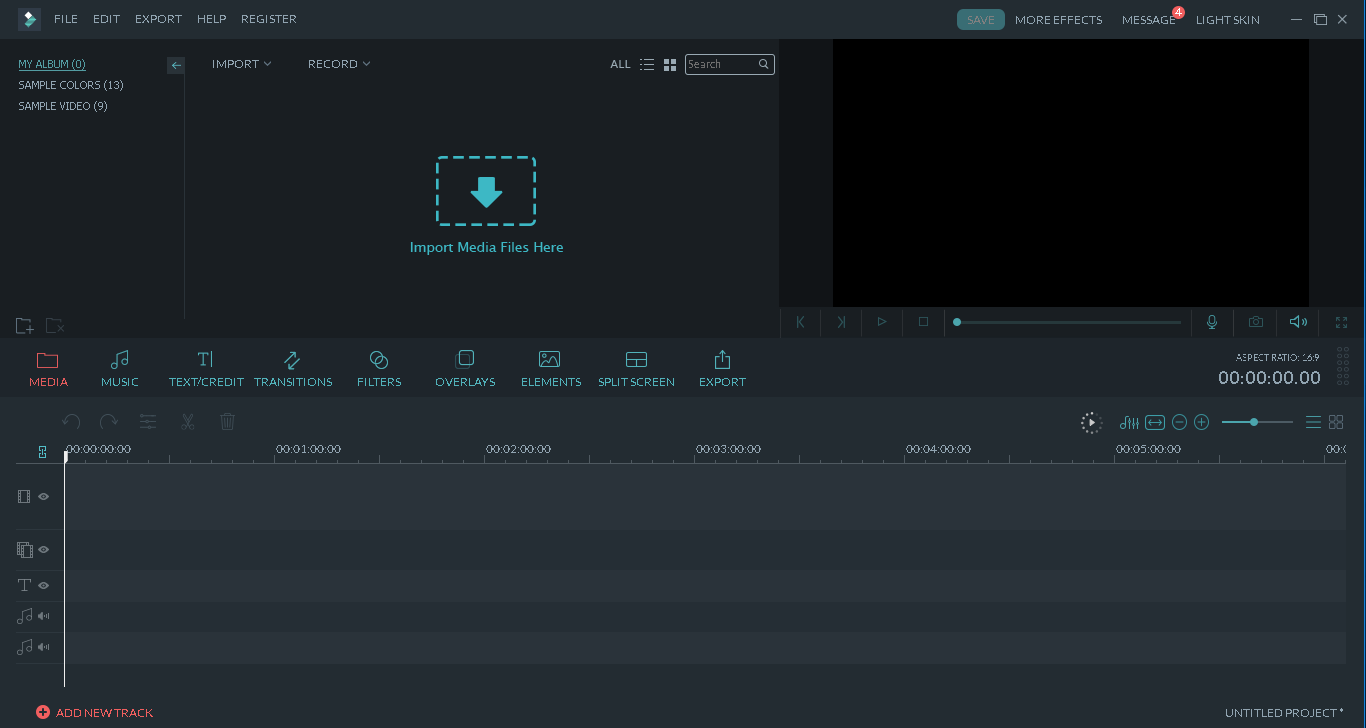
Task: Open the OVERLAYS tab
Action: point(465,368)
